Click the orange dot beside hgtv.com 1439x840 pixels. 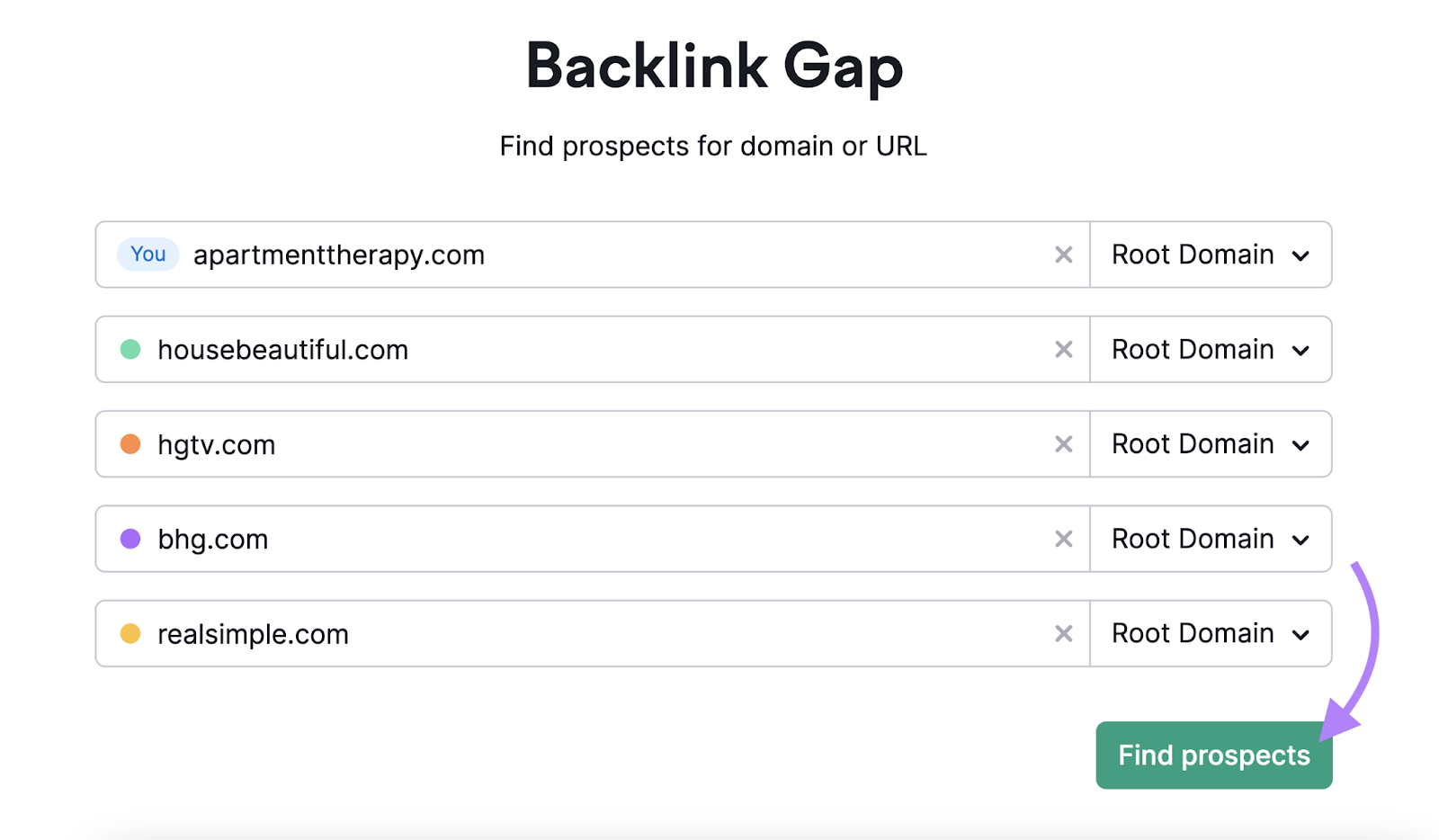click(131, 444)
